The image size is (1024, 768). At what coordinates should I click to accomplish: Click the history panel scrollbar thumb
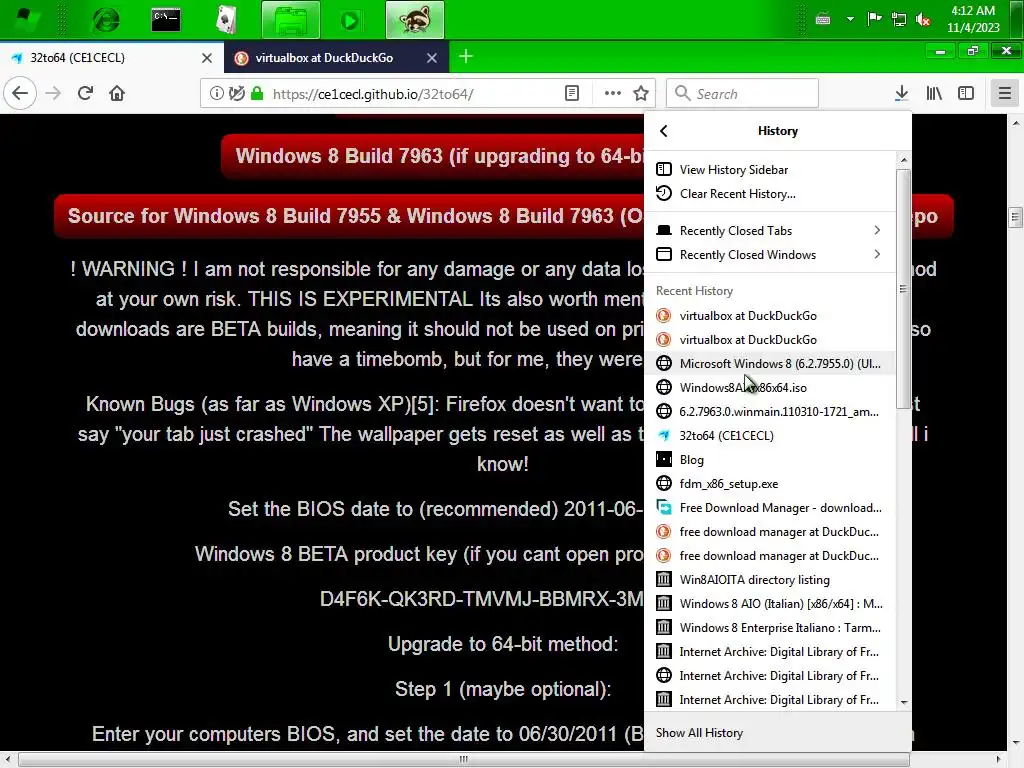click(903, 289)
